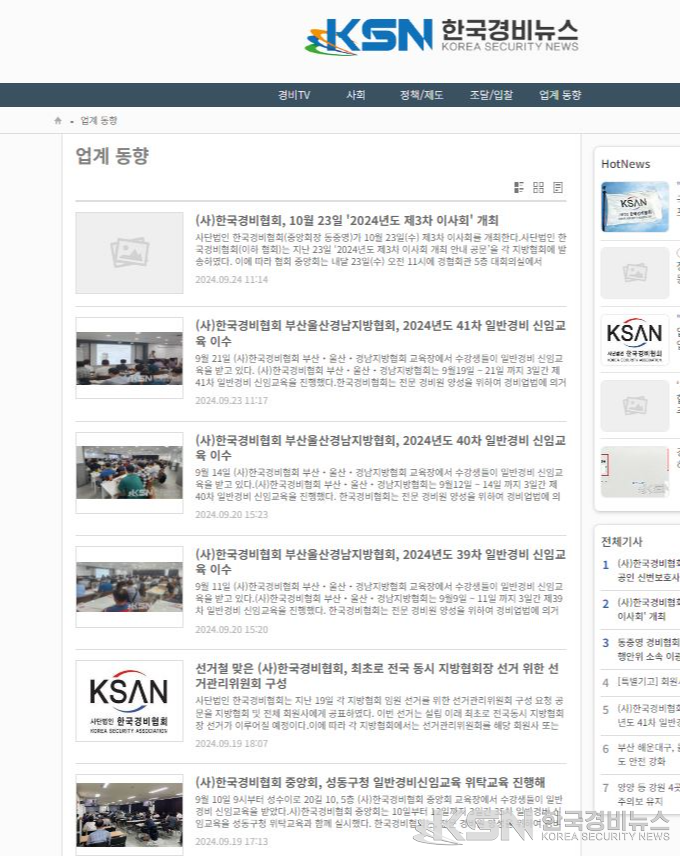Image resolution: width=681 pixels, height=856 pixels.
Task: Open article on 성동구청 위탁교육 진행해
Action: [x=370, y=782]
